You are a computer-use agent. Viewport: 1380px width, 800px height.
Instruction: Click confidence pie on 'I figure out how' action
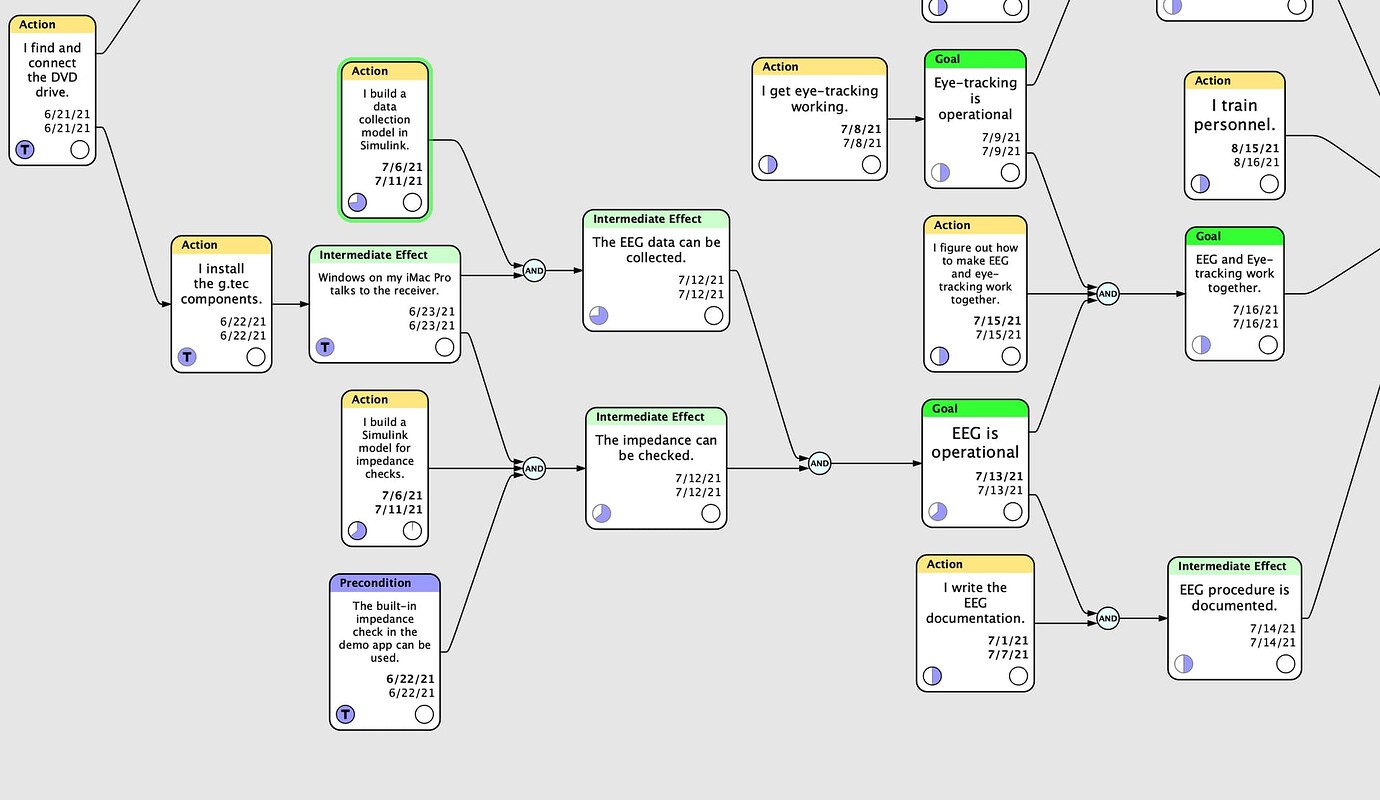[x=940, y=356]
